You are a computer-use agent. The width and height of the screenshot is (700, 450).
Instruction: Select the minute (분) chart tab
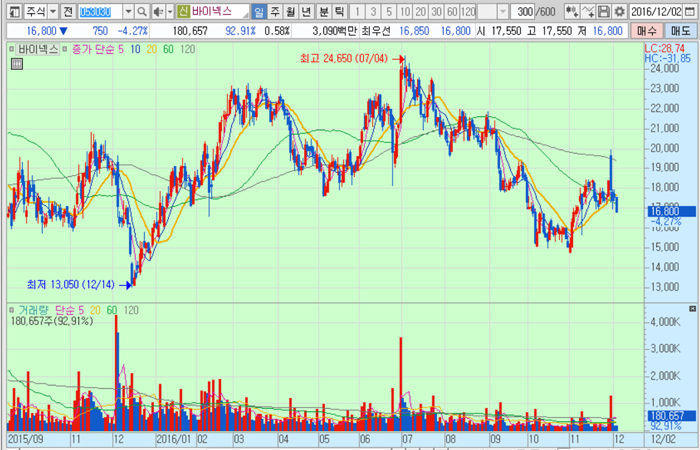[322, 11]
